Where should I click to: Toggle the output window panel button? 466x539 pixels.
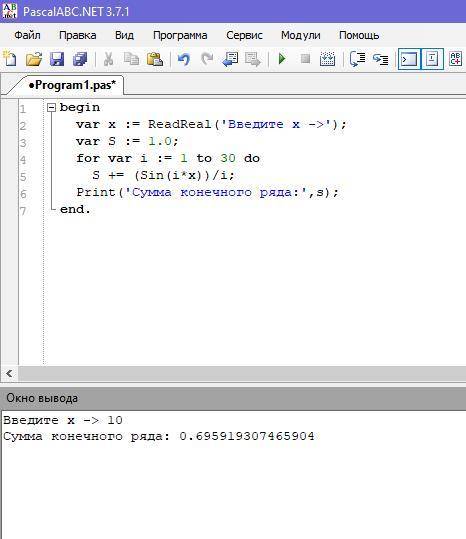(409, 59)
